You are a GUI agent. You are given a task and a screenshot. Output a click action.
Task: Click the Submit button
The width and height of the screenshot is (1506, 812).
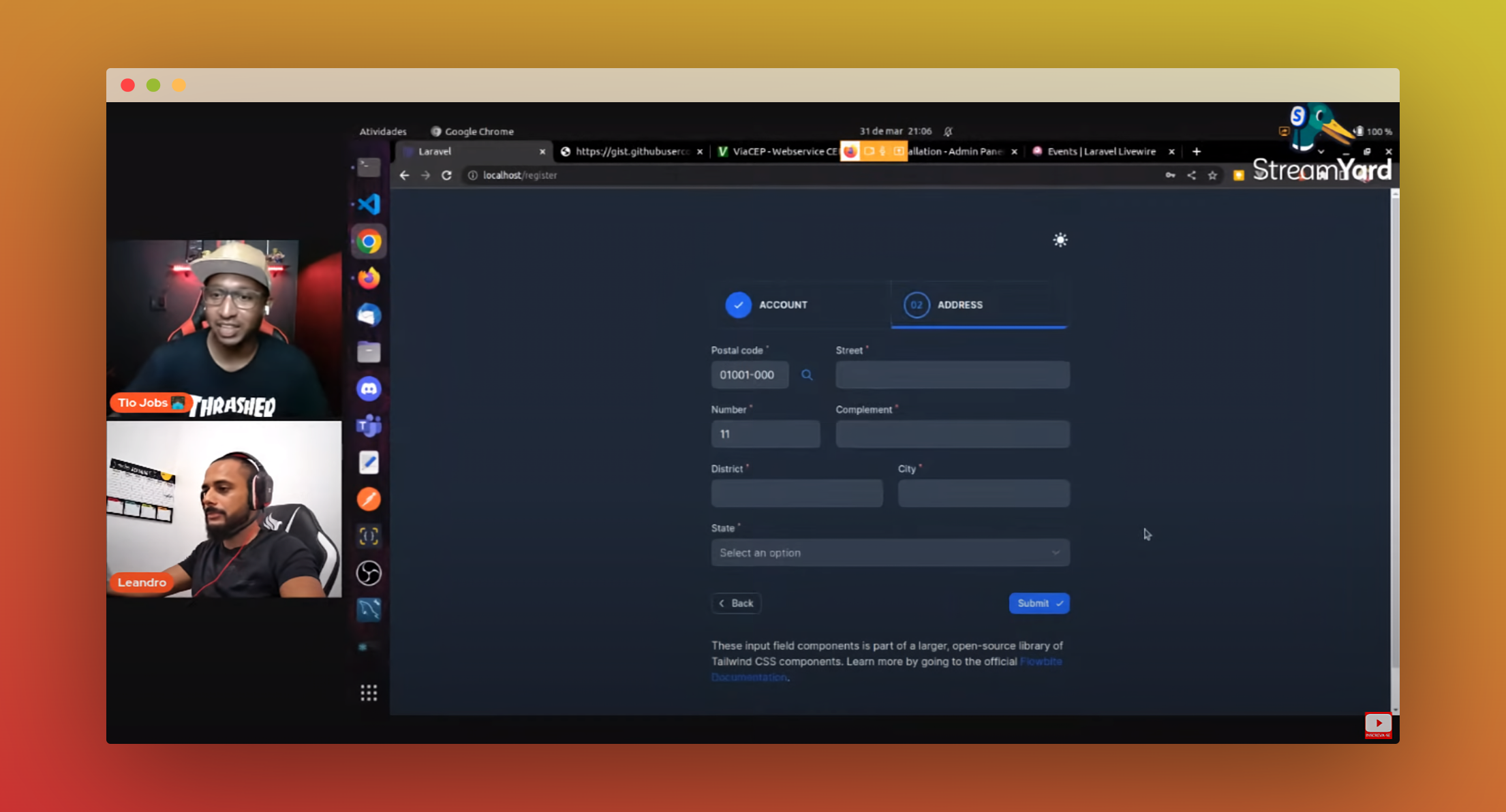tap(1039, 603)
